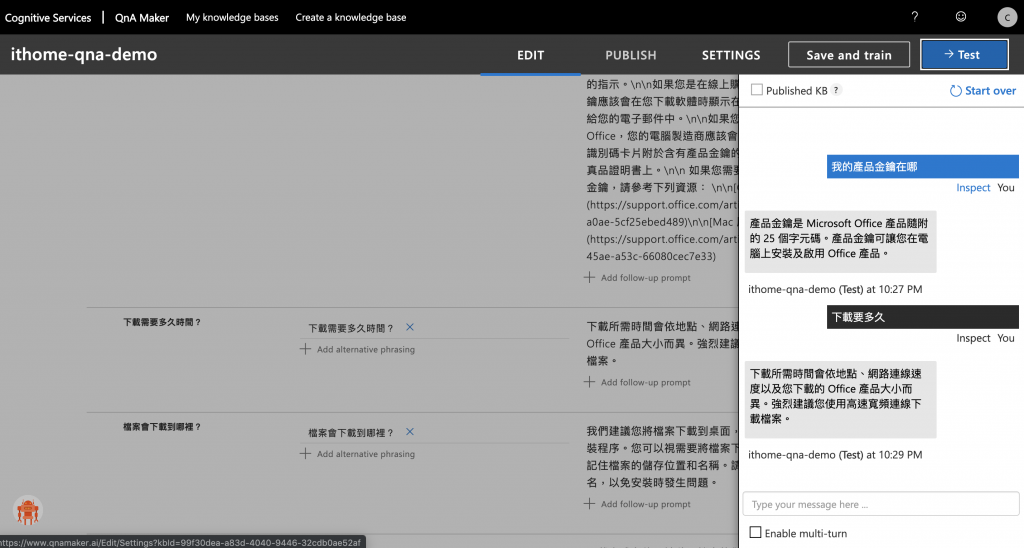Click the timestamp Test at 10:29 PM

click(x=835, y=455)
